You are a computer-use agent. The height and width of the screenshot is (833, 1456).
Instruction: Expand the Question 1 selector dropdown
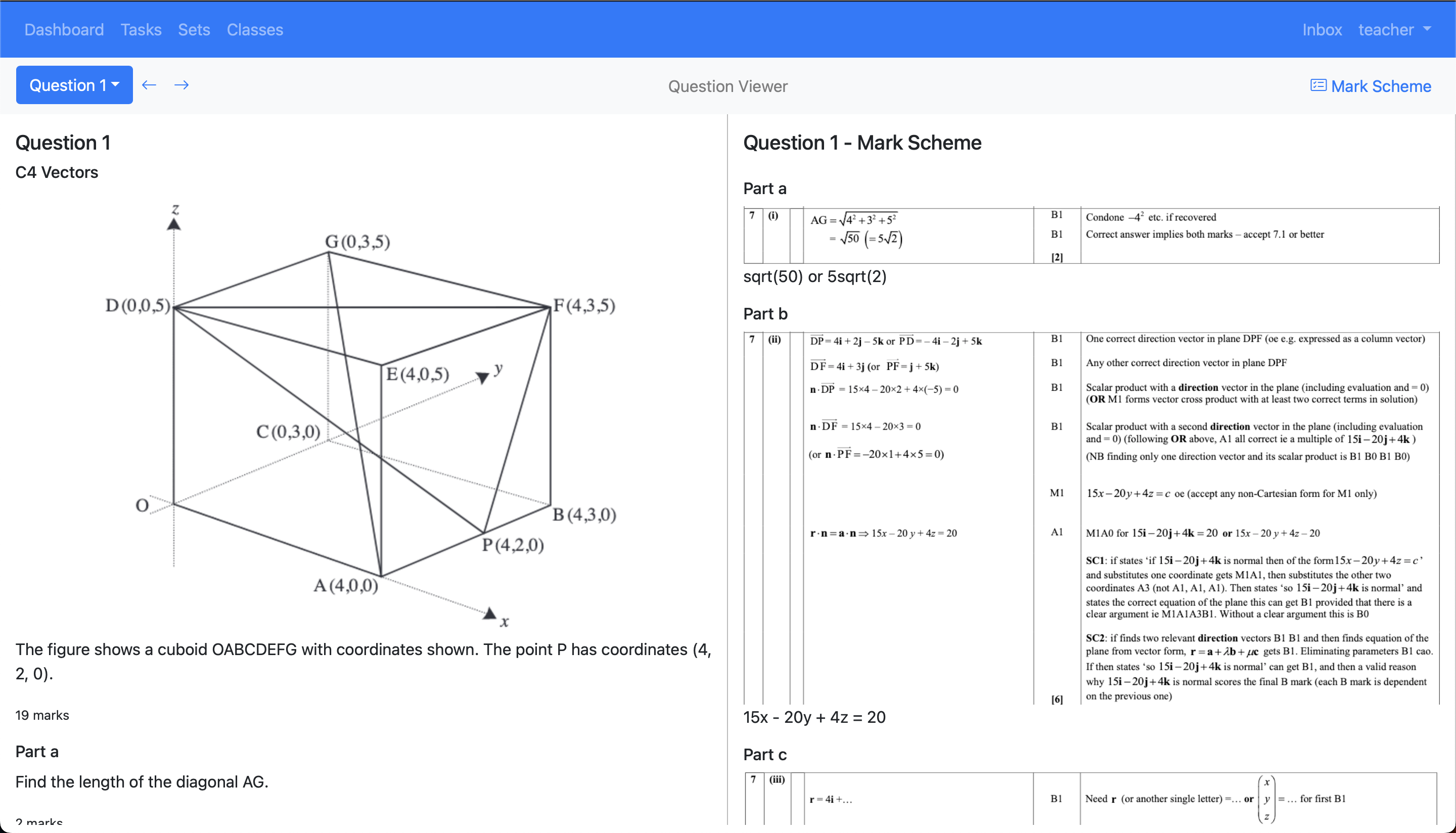[74, 85]
